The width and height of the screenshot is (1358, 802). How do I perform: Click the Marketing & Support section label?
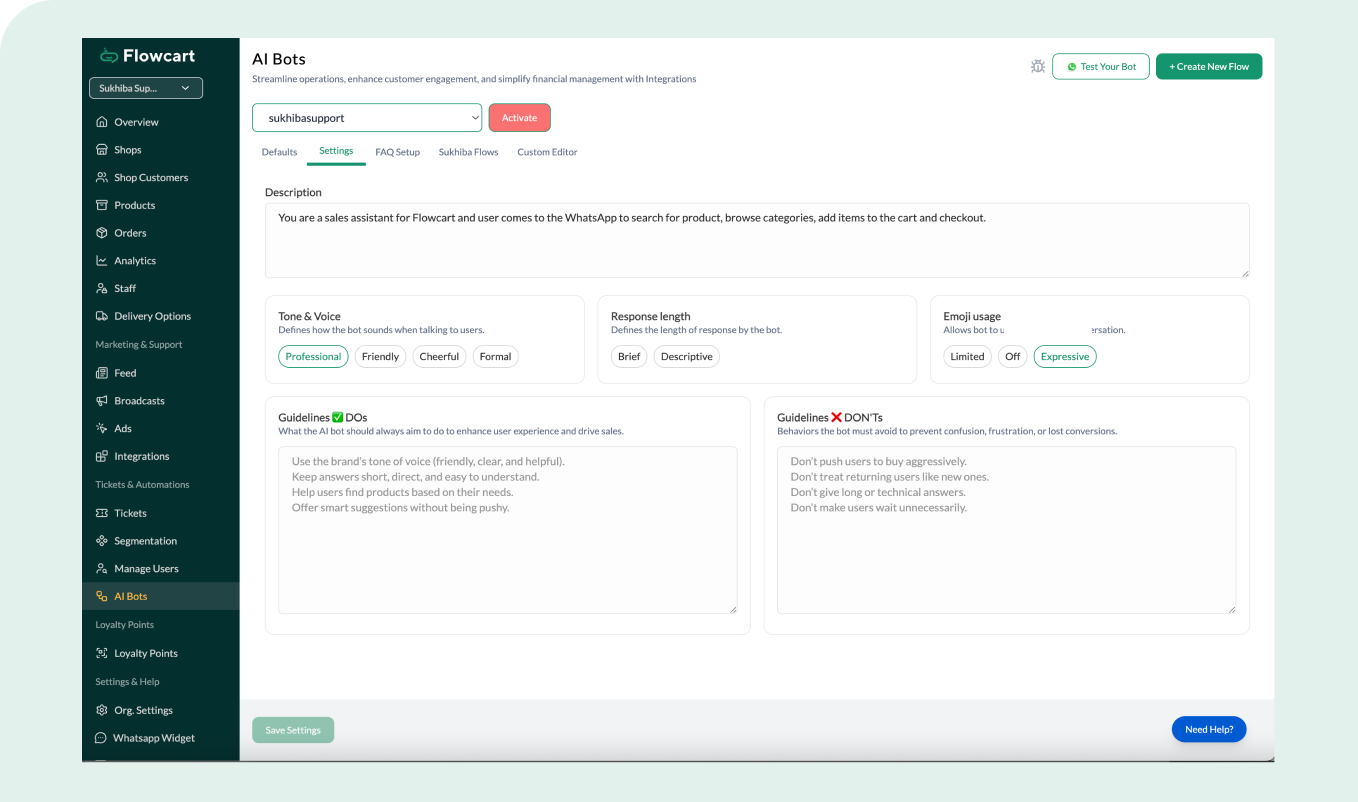click(x=139, y=345)
